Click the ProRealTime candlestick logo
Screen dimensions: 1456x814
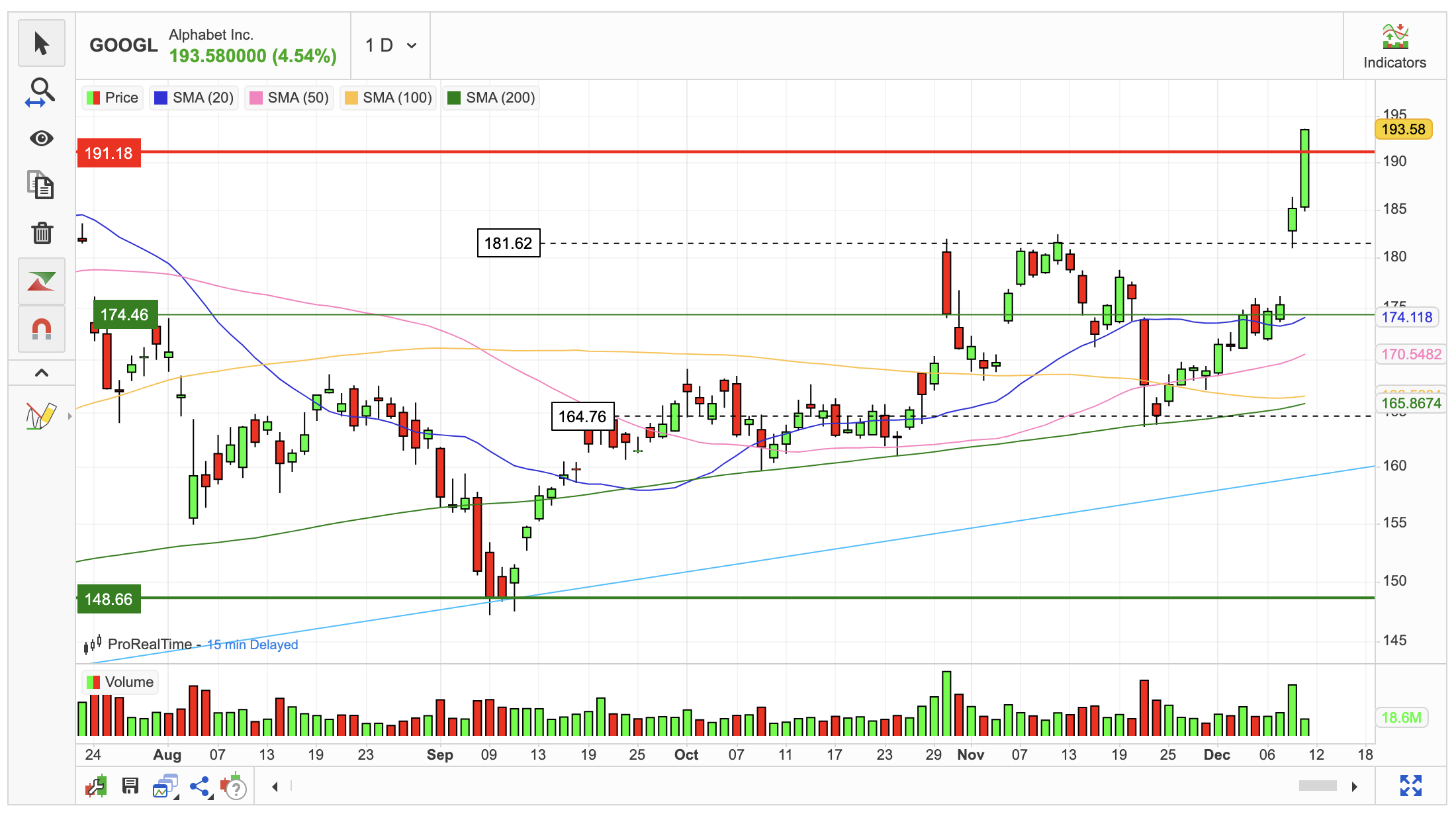(93, 644)
